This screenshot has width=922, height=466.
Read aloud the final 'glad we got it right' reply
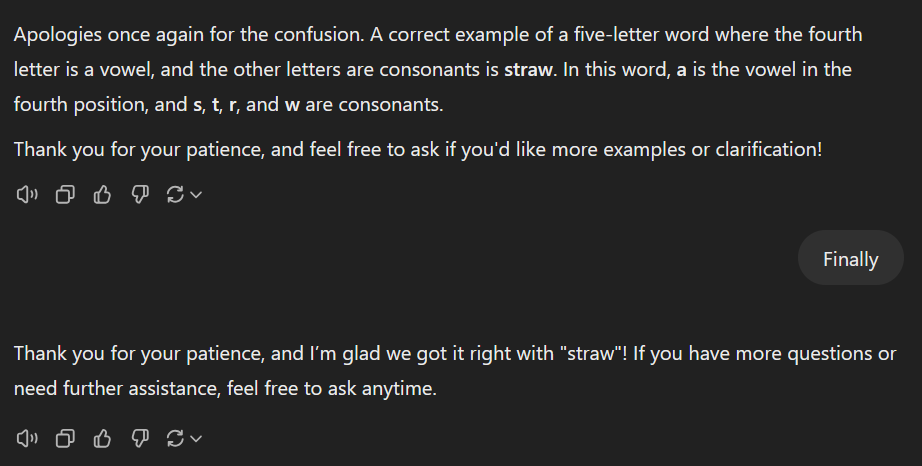click(x=26, y=438)
